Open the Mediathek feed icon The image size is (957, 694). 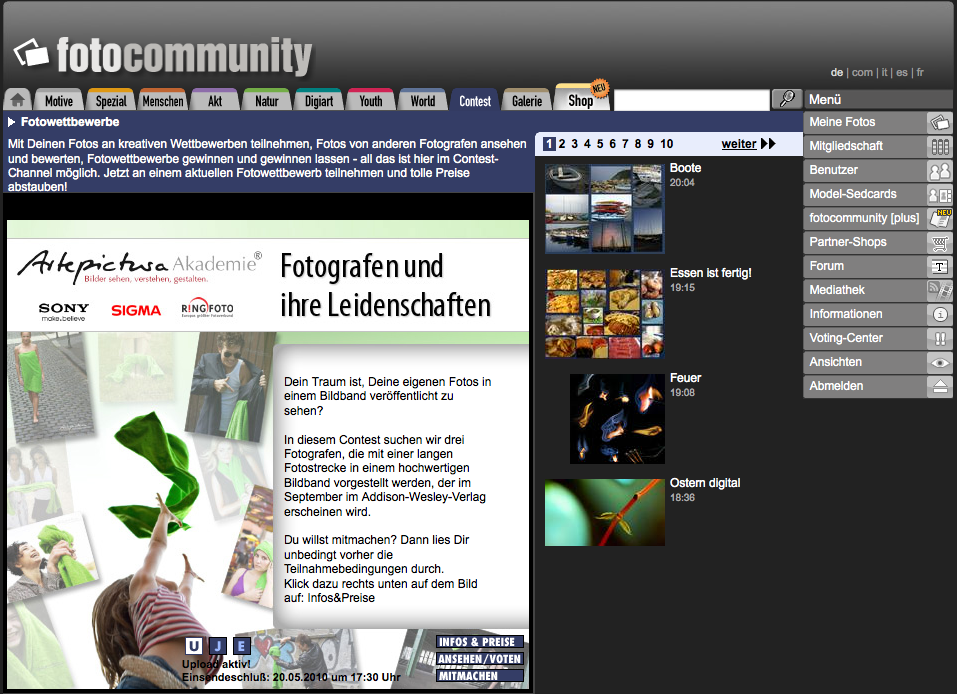939,291
